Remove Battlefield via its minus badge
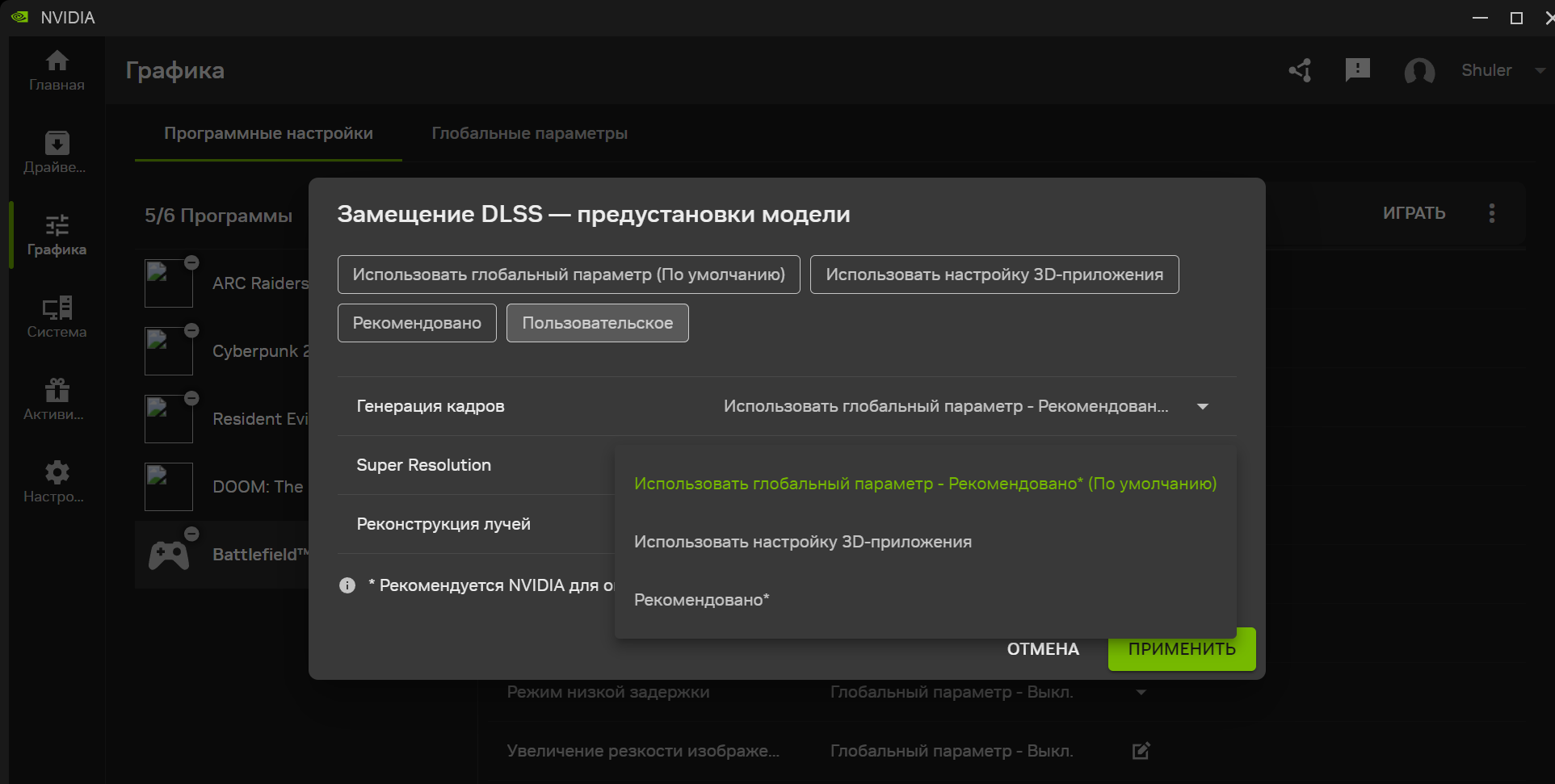This screenshot has width=1555, height=784. [x=191, y=533]
